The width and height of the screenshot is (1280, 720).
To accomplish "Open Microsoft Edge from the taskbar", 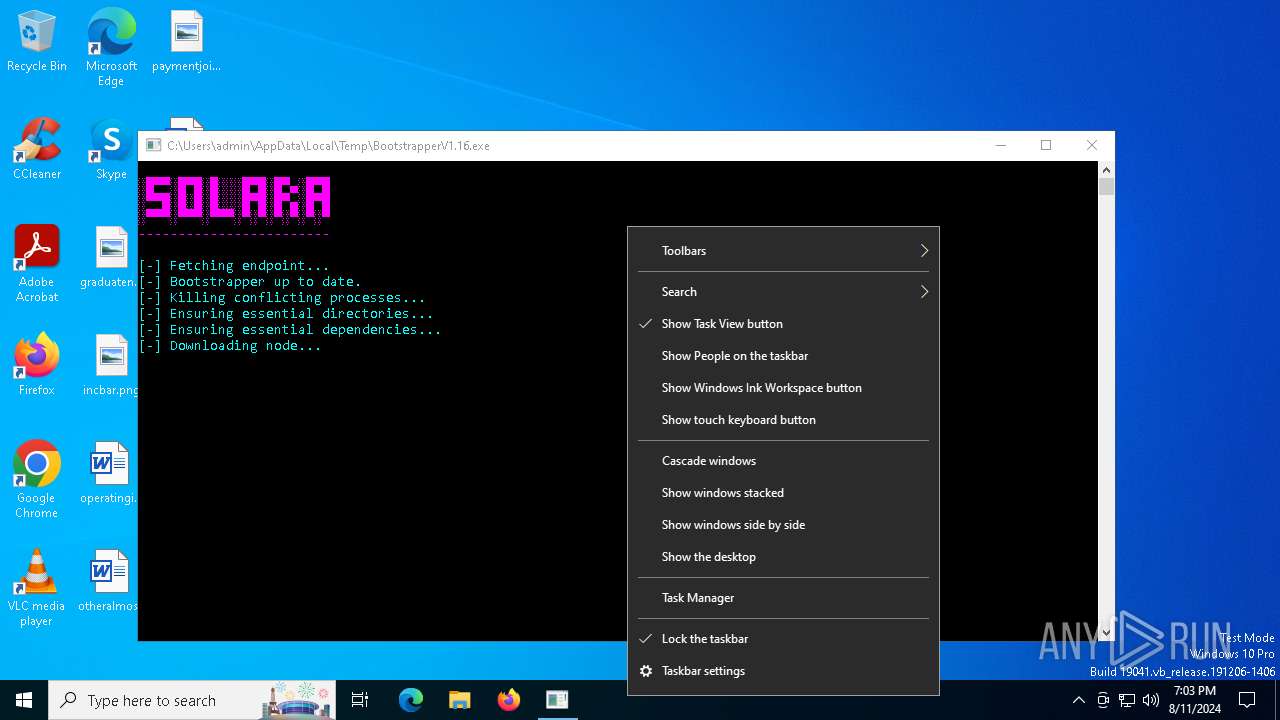I will (411, 700).
